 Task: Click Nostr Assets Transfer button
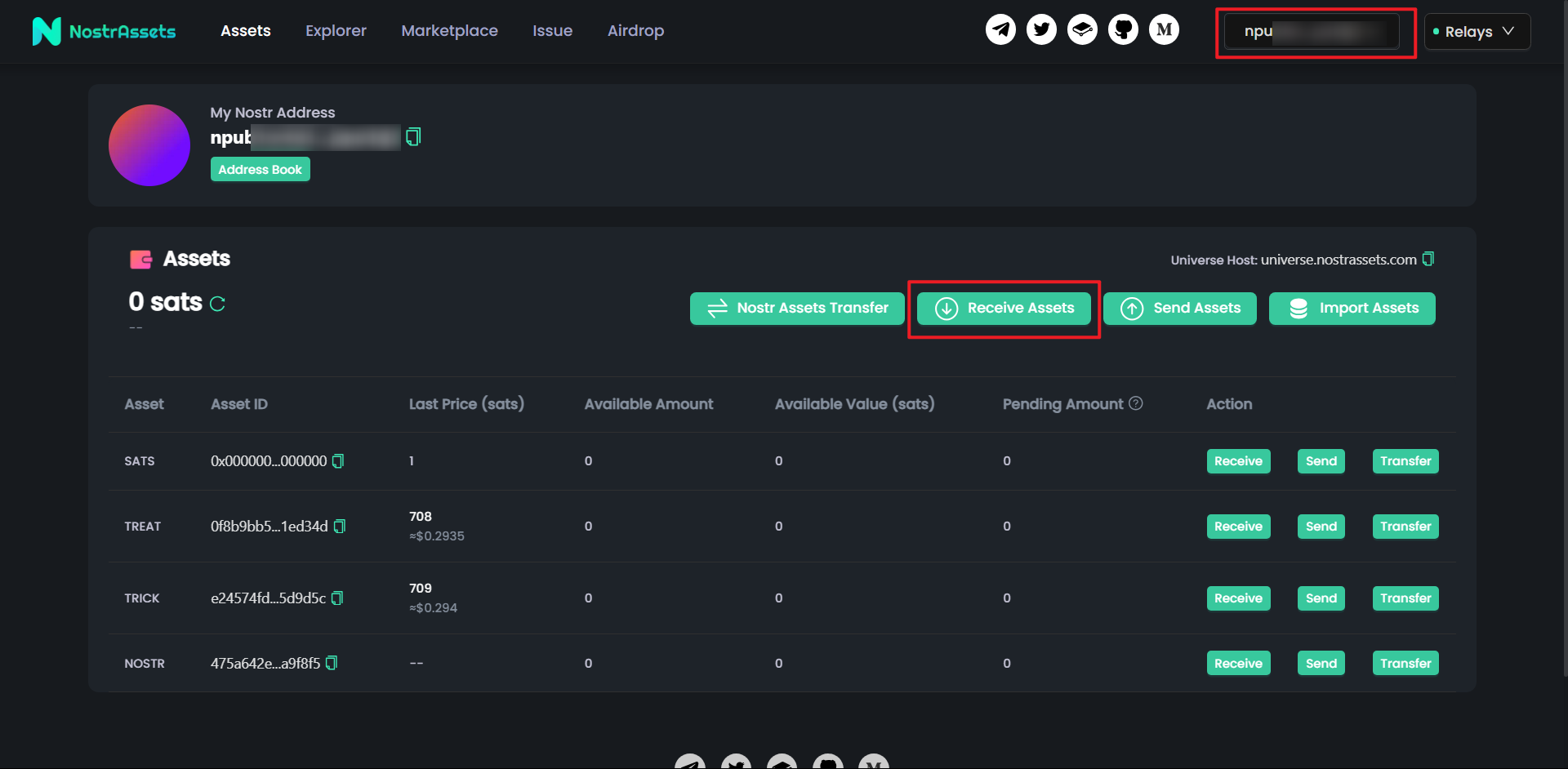(797, 309)
